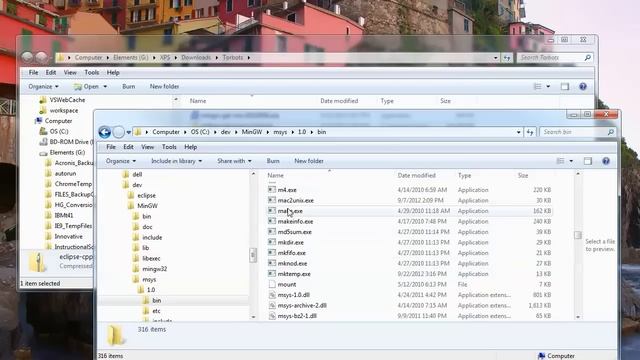Select make.exe in file list
The image size is (640, 360).
[x=290, y=211]
